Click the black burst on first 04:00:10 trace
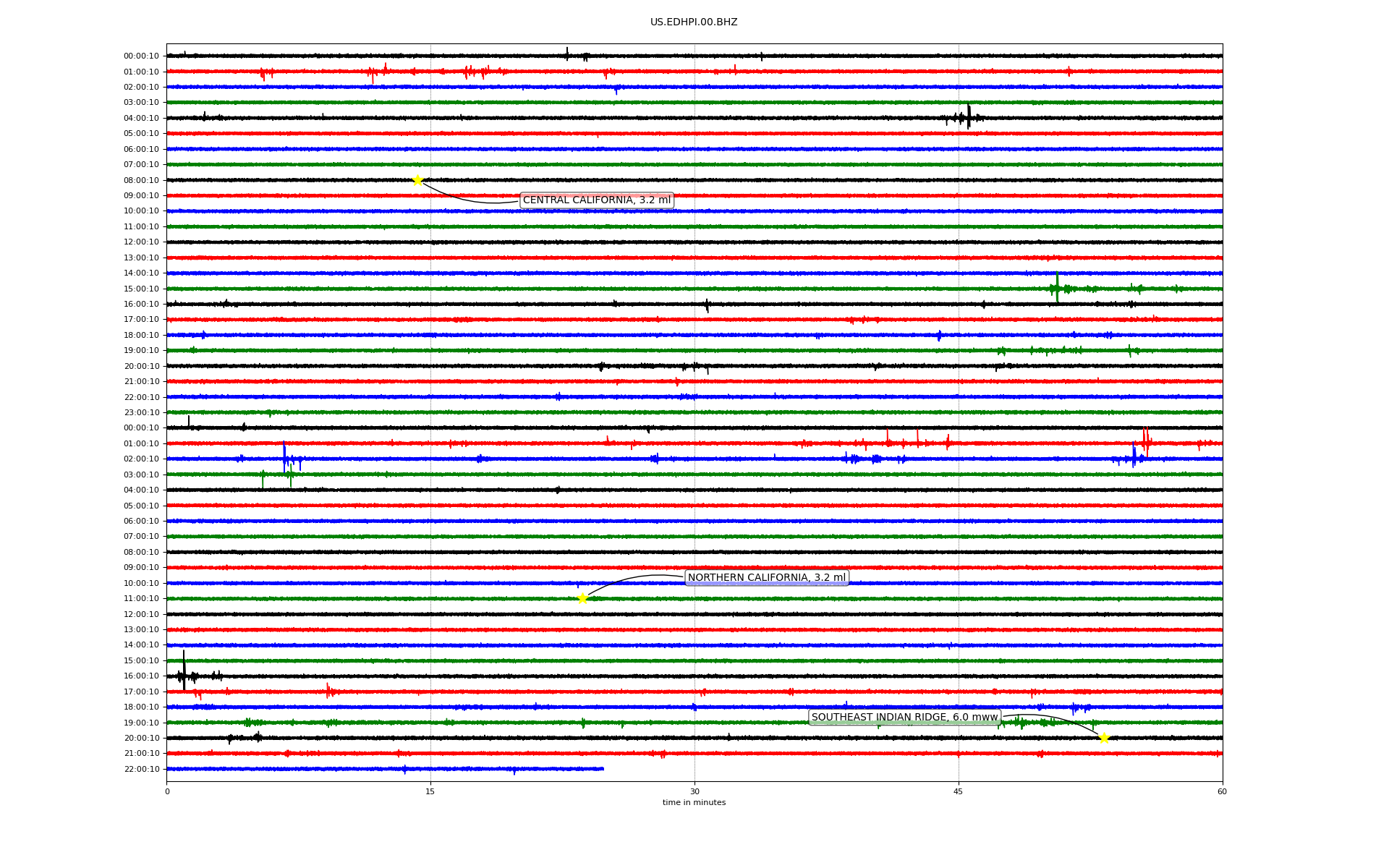Image resolution: width=1389 pixels, height=868 pixels. coord(968,117)
